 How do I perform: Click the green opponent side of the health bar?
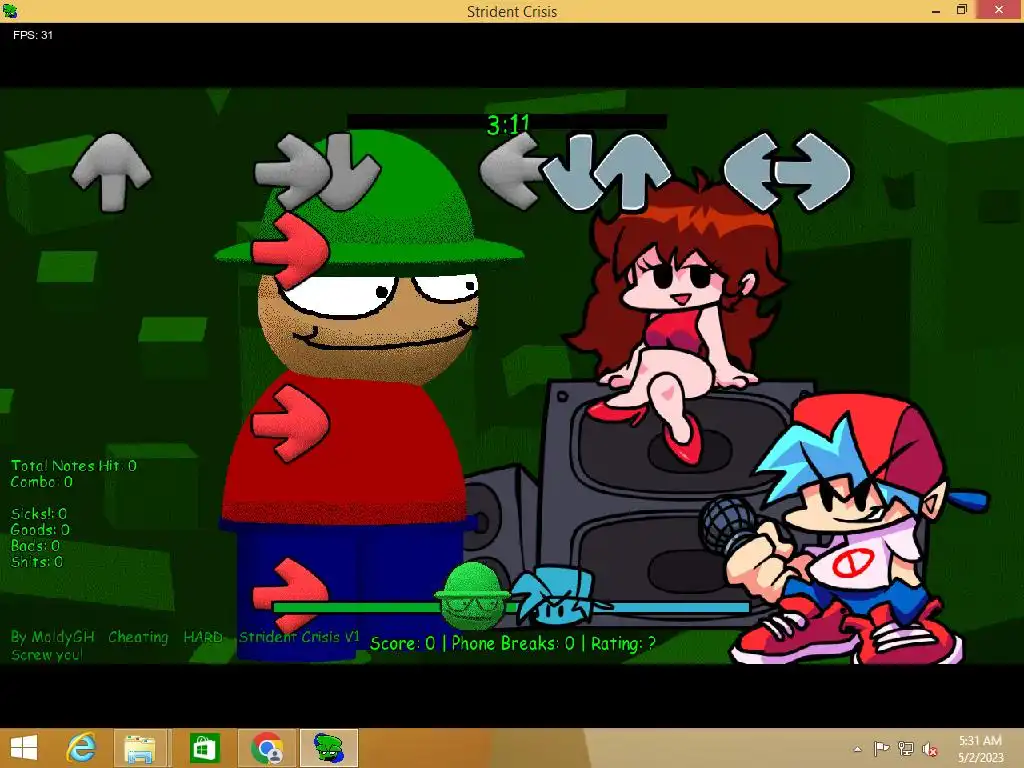355,607
